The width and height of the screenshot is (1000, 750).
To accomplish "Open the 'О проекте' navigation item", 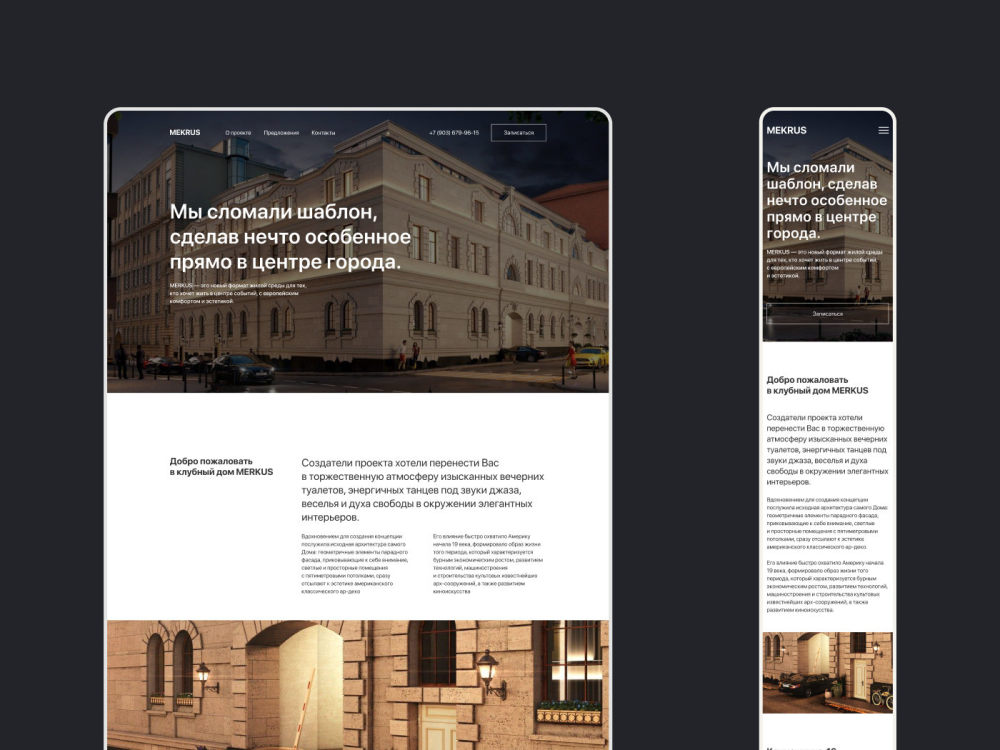I will pos(238,133).
